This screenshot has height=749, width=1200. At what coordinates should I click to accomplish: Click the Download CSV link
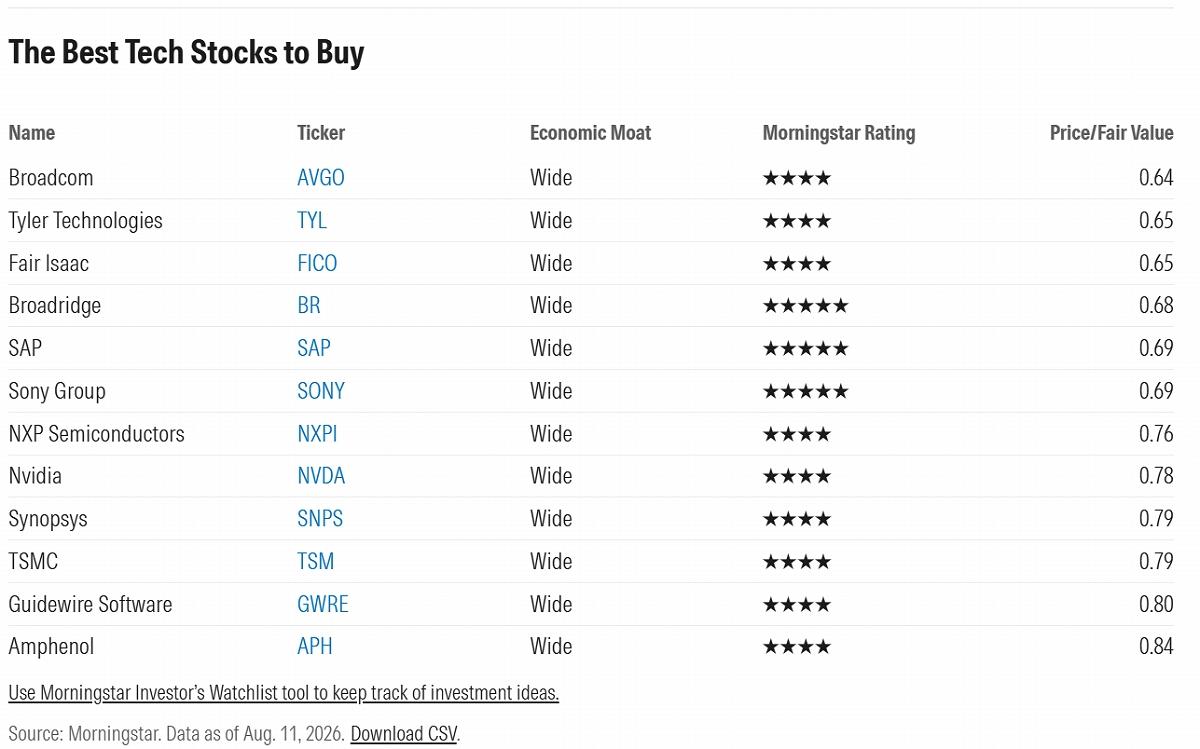(x=404, y=733)
